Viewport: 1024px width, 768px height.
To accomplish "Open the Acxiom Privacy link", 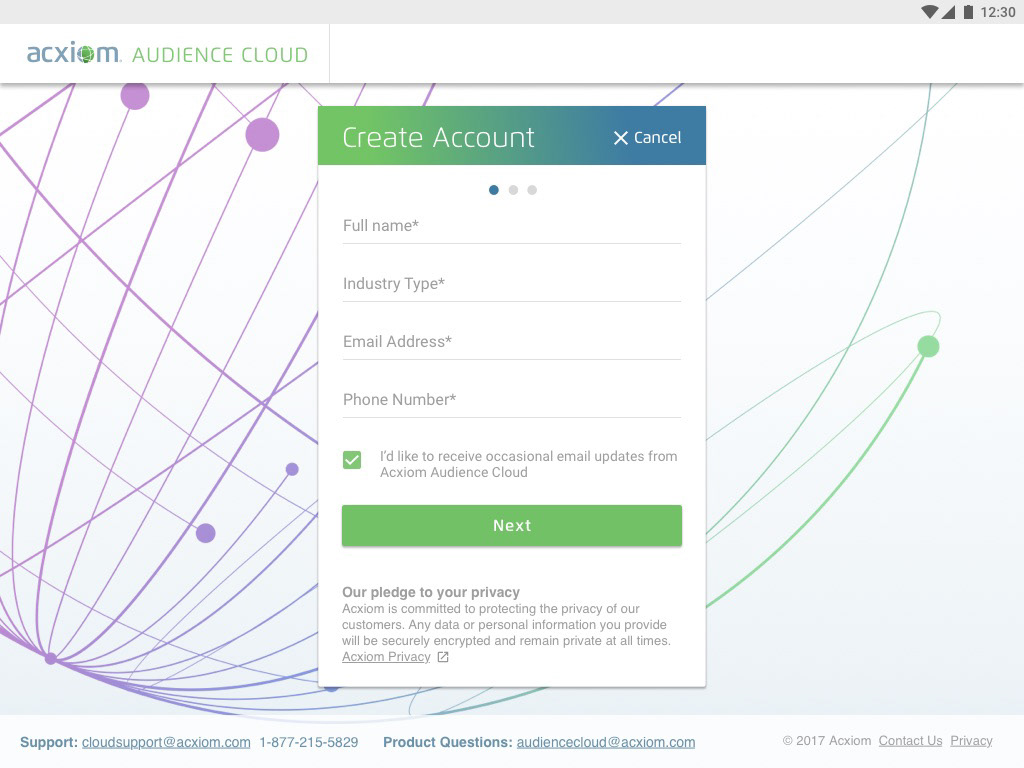I will point(386,657).
